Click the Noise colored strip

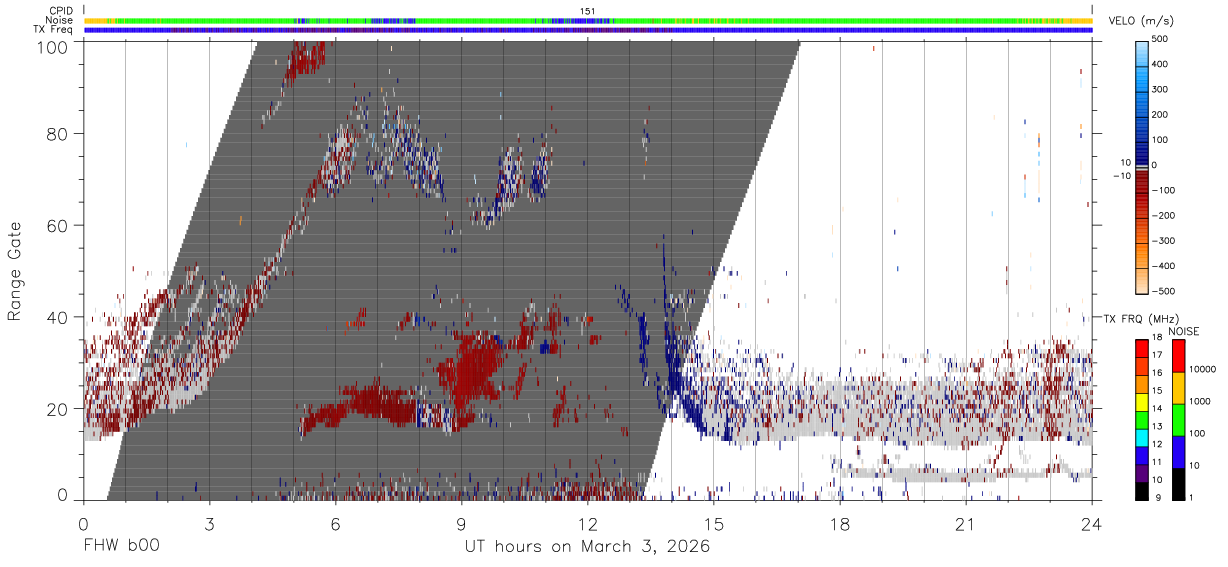588,20
